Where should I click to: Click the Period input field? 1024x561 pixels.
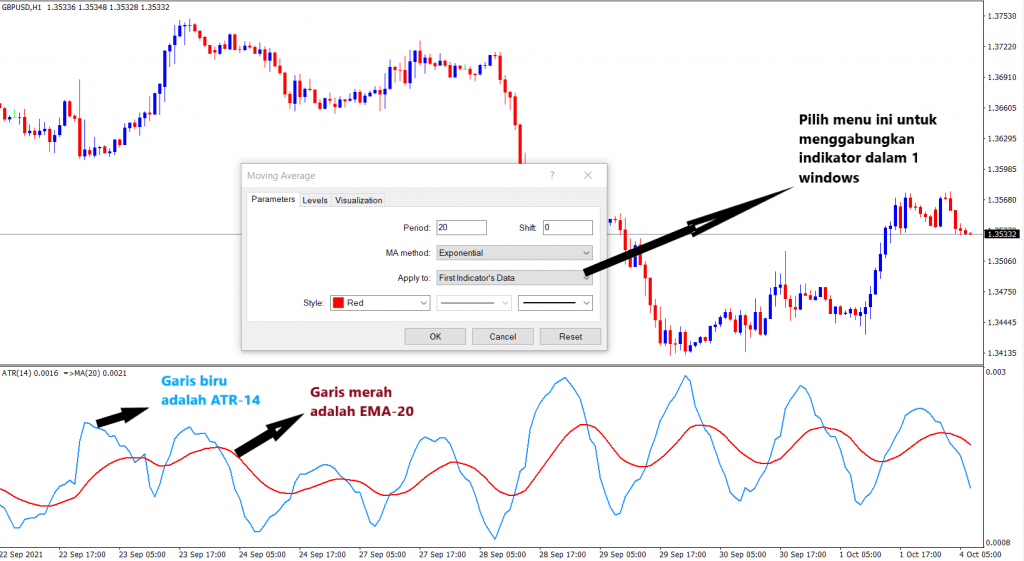point(461,227)
